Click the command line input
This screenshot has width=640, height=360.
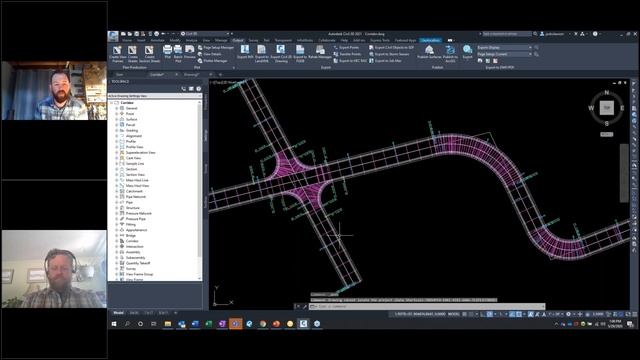coord(427,306)
